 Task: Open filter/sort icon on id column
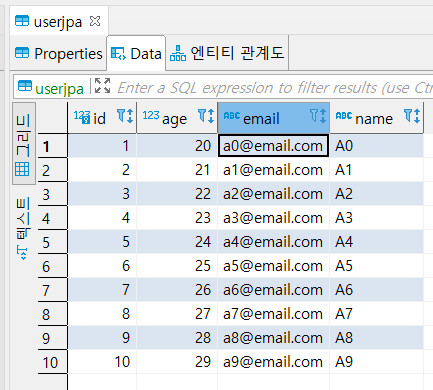click(125, 116)
